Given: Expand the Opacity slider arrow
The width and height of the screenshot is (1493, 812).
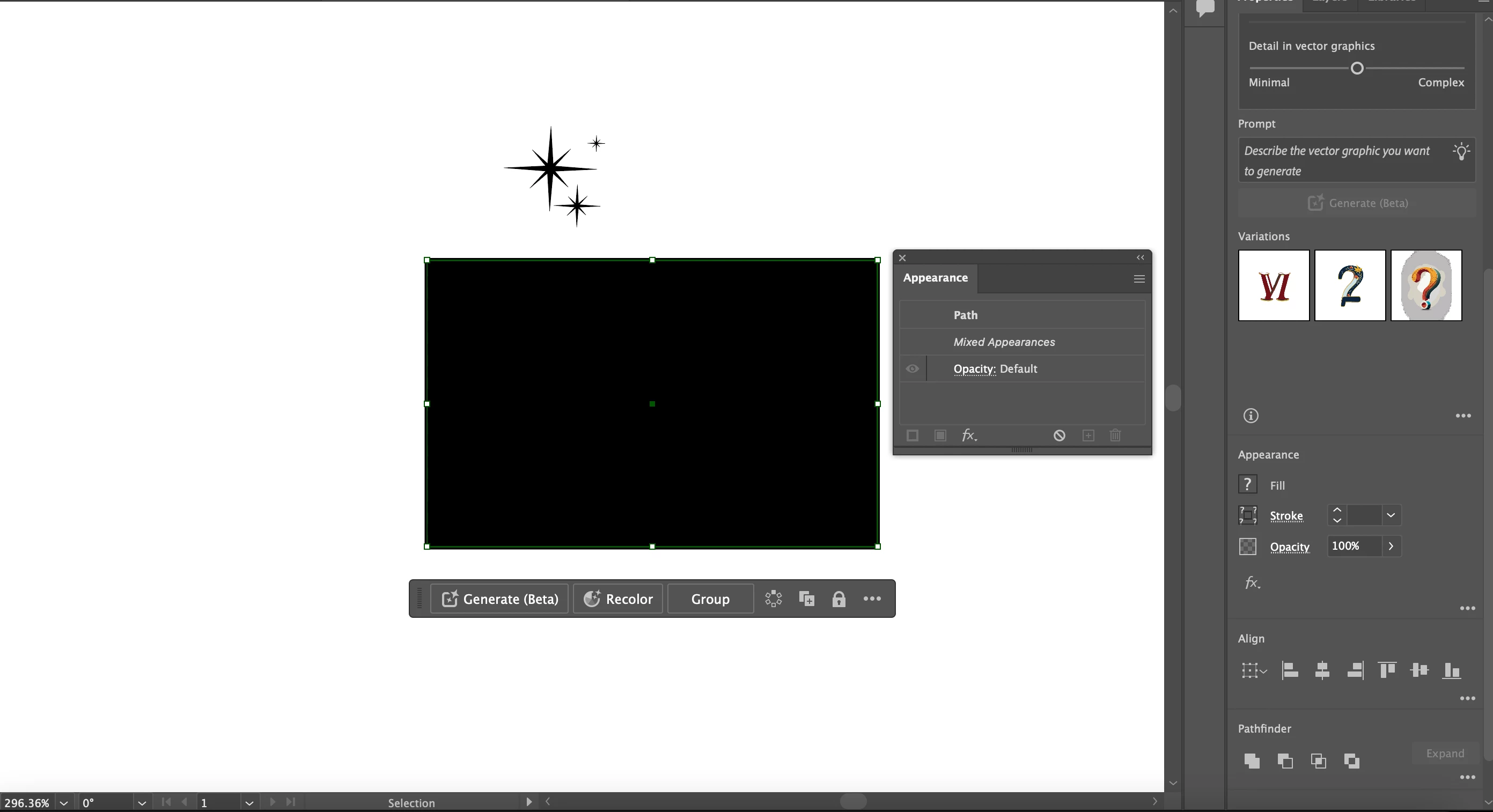Looking at the screenshot, I should click(x=1391, y=546).
